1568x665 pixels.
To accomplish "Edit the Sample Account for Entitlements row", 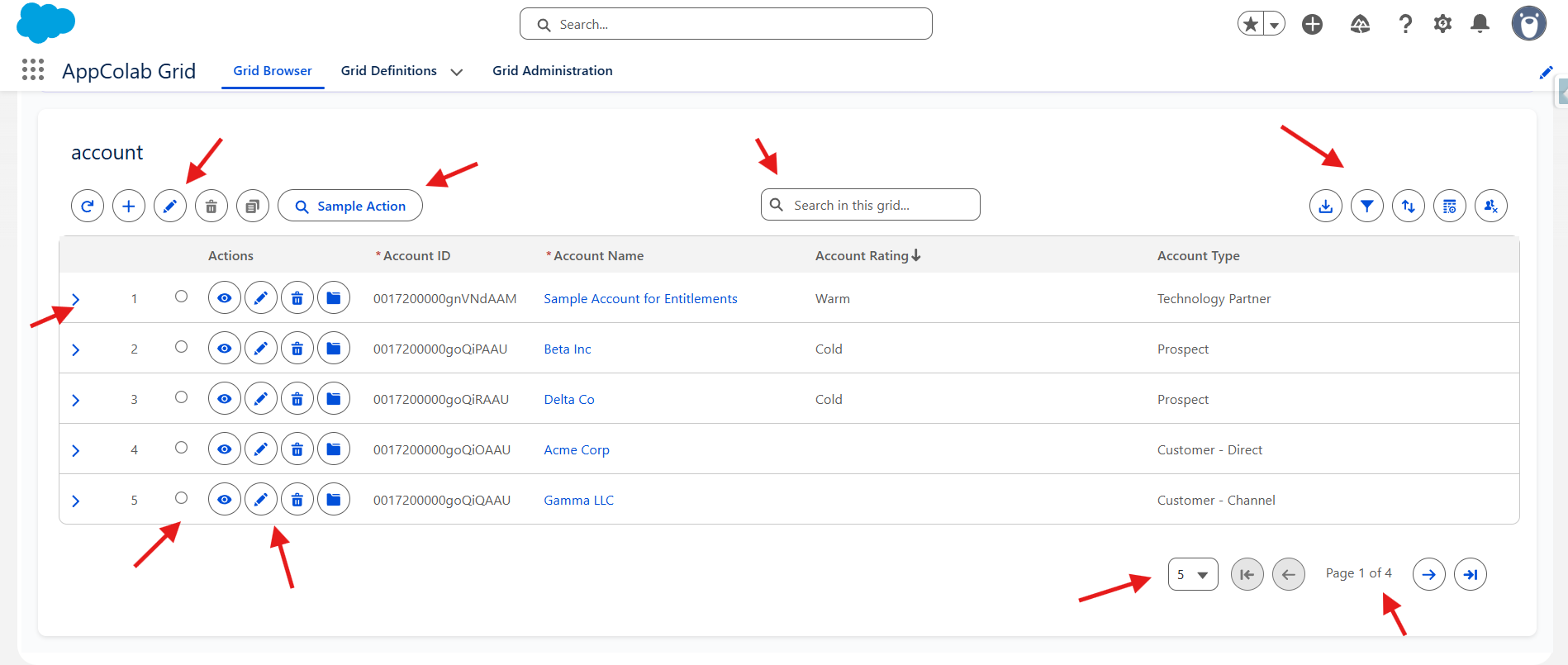I will (x=261, y=298).
